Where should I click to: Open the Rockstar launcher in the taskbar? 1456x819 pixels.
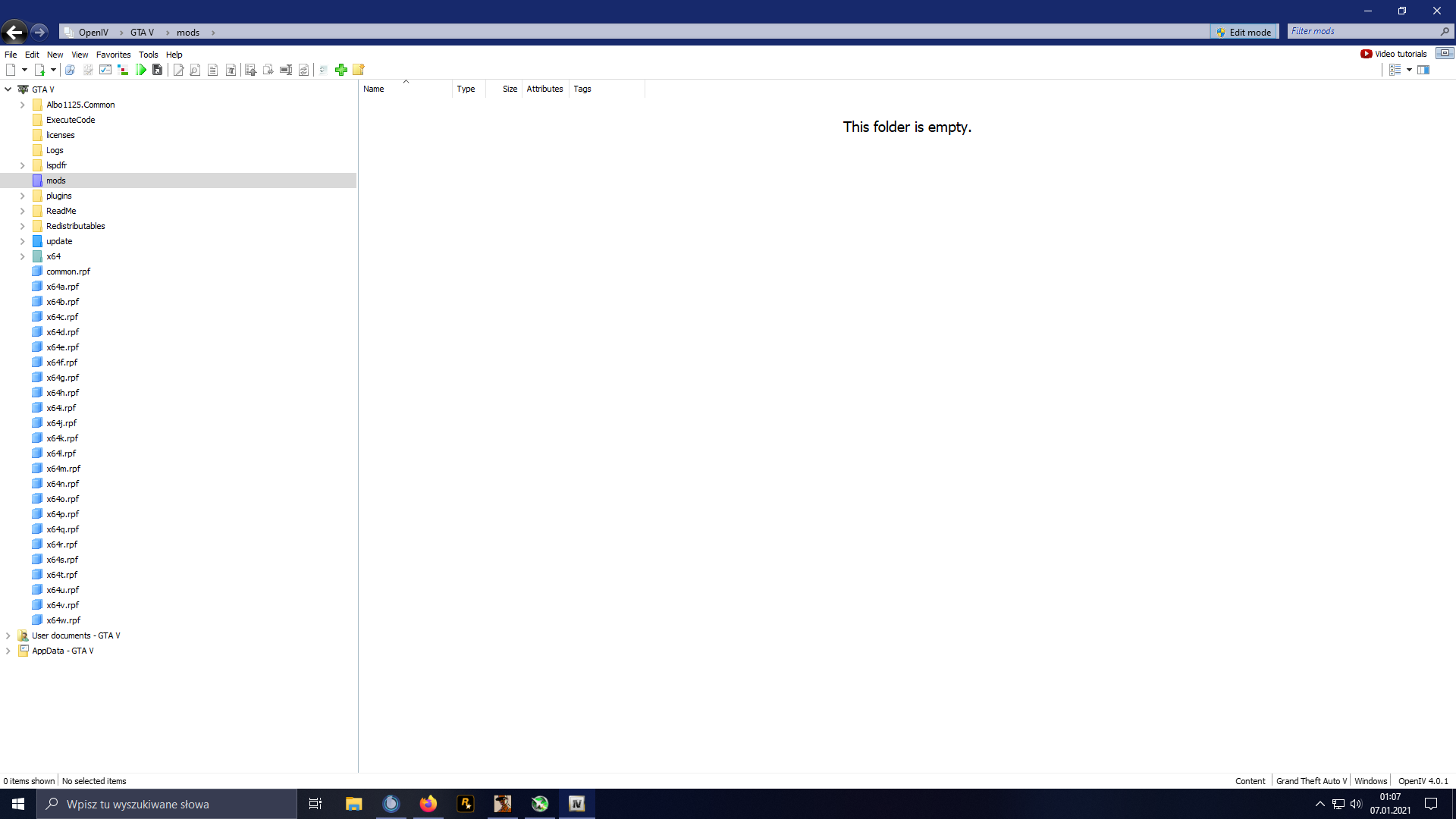[465, 804]
